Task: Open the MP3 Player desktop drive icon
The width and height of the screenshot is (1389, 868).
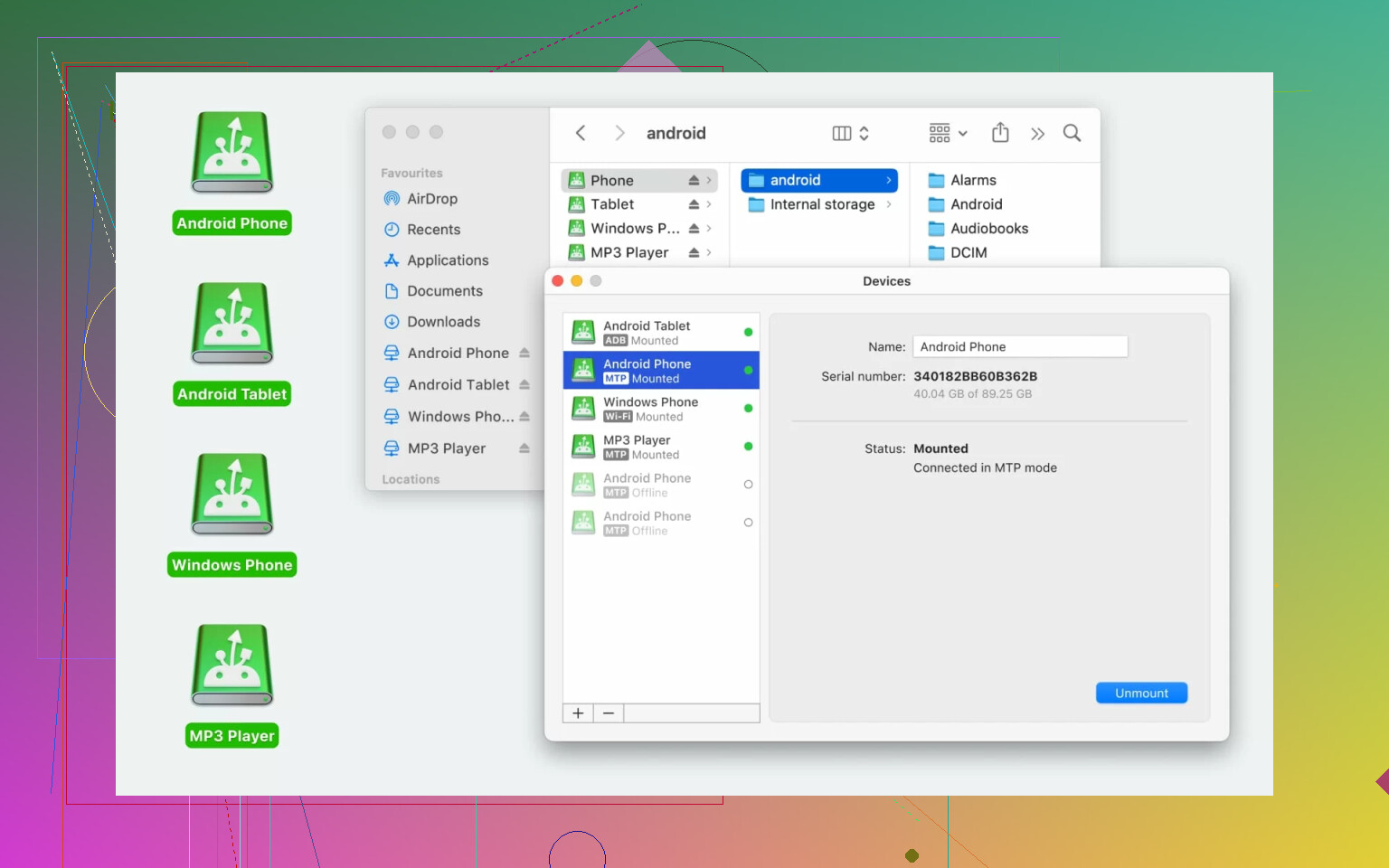Action: [x=232, y=665]
